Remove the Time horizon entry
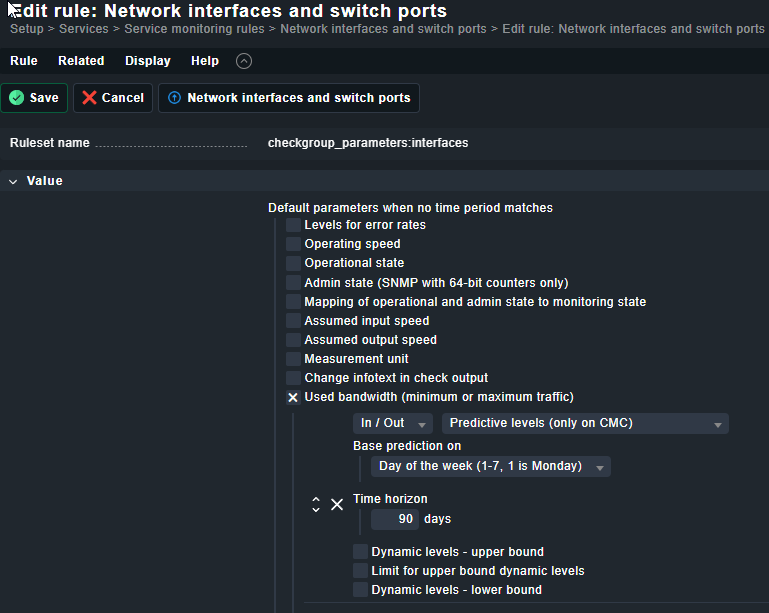Image resolution: width=769 pixels, height=613 pixels. click(x=337, y=504)
